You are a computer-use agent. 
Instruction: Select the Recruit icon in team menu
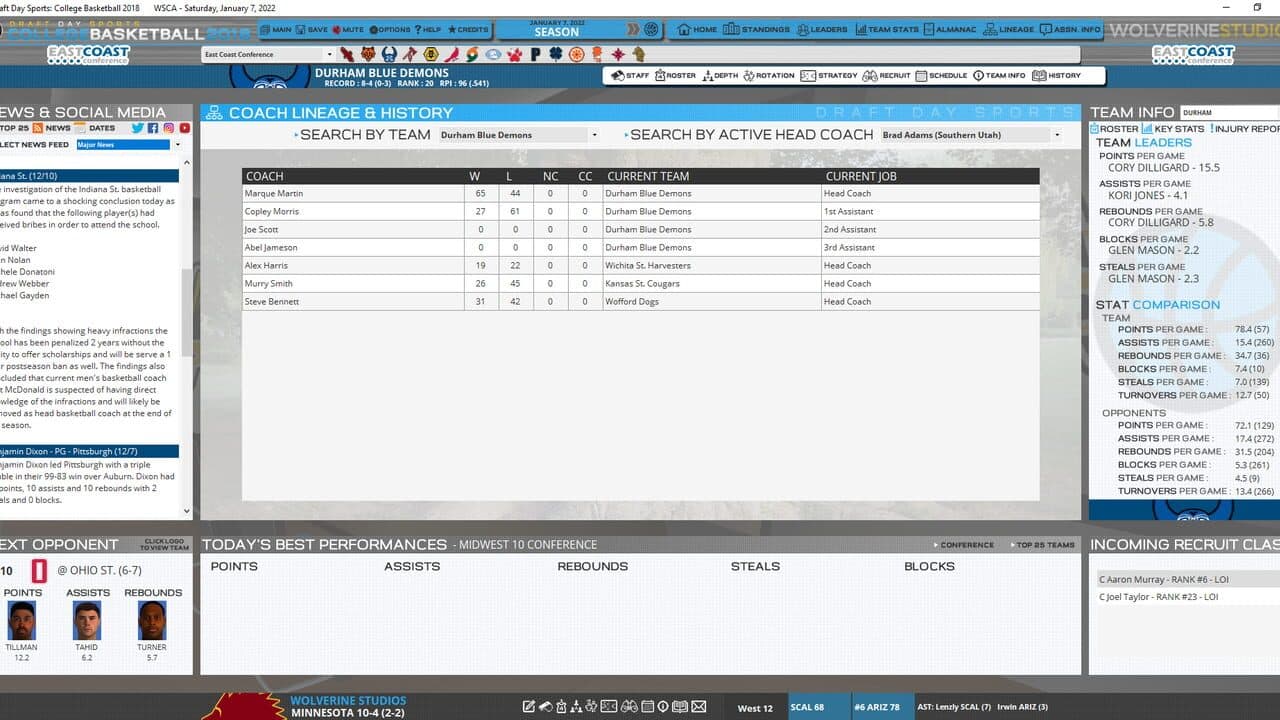[887, 75]
